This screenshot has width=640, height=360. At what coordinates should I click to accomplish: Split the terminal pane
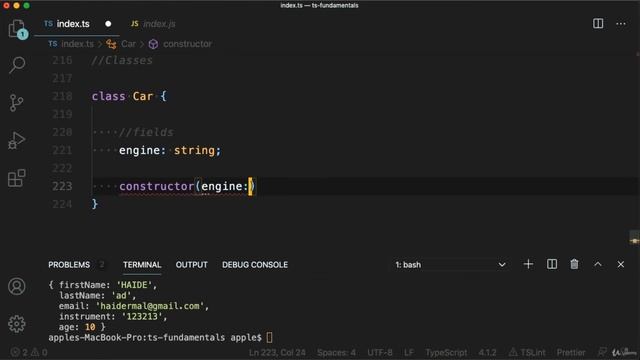pyautogui.click(x=552, y=264)
